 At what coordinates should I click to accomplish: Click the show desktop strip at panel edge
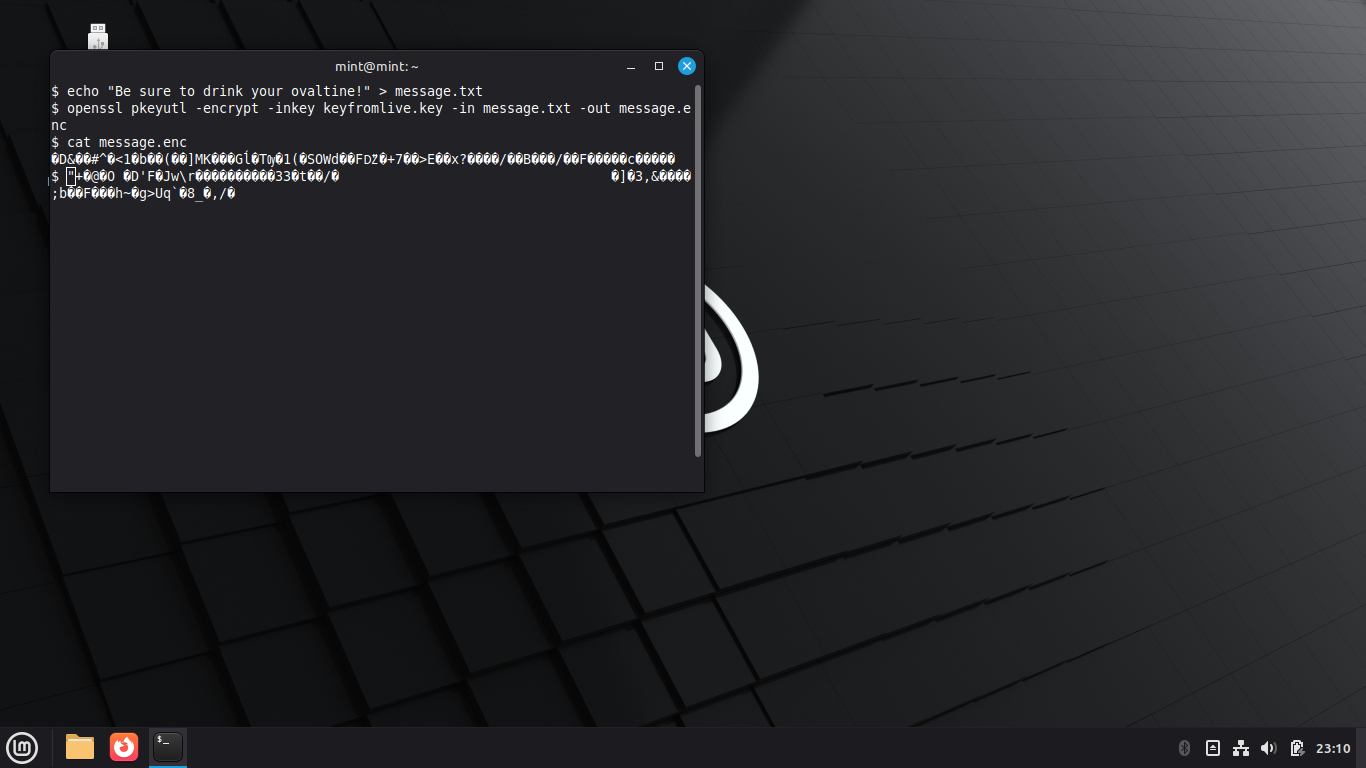pyautogui.click(x=1362, y=748)
